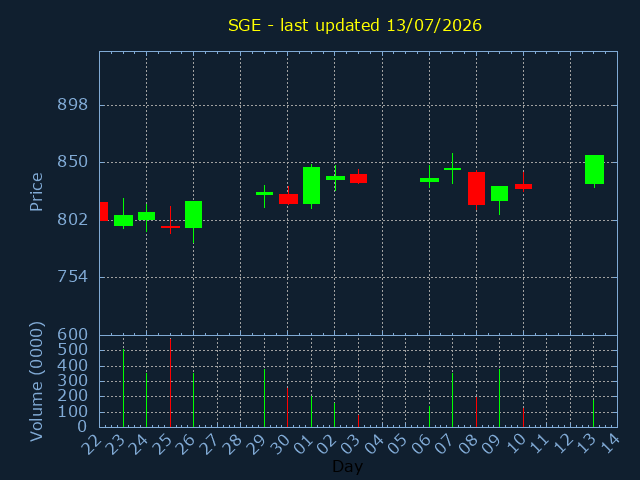Click the tall green candle on day 01
Viewport: 640px width, 480px height.
click(x=311, y=185)
